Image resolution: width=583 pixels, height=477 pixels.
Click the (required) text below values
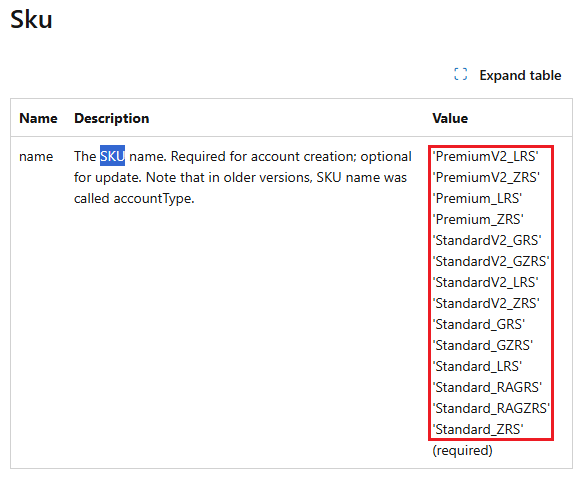pyautogui.click(x=462, y=451)
